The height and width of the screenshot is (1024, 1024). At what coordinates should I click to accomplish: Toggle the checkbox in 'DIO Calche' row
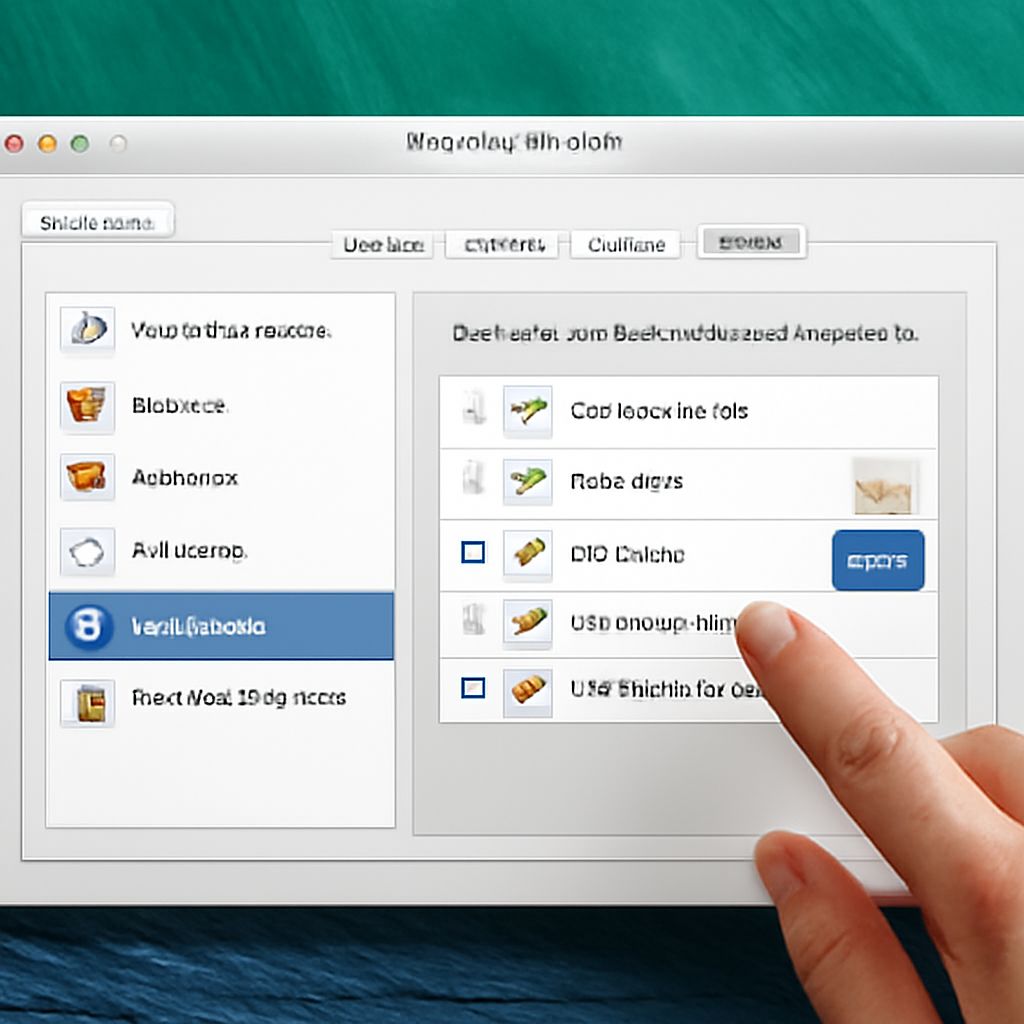click(x=473, y=552)
